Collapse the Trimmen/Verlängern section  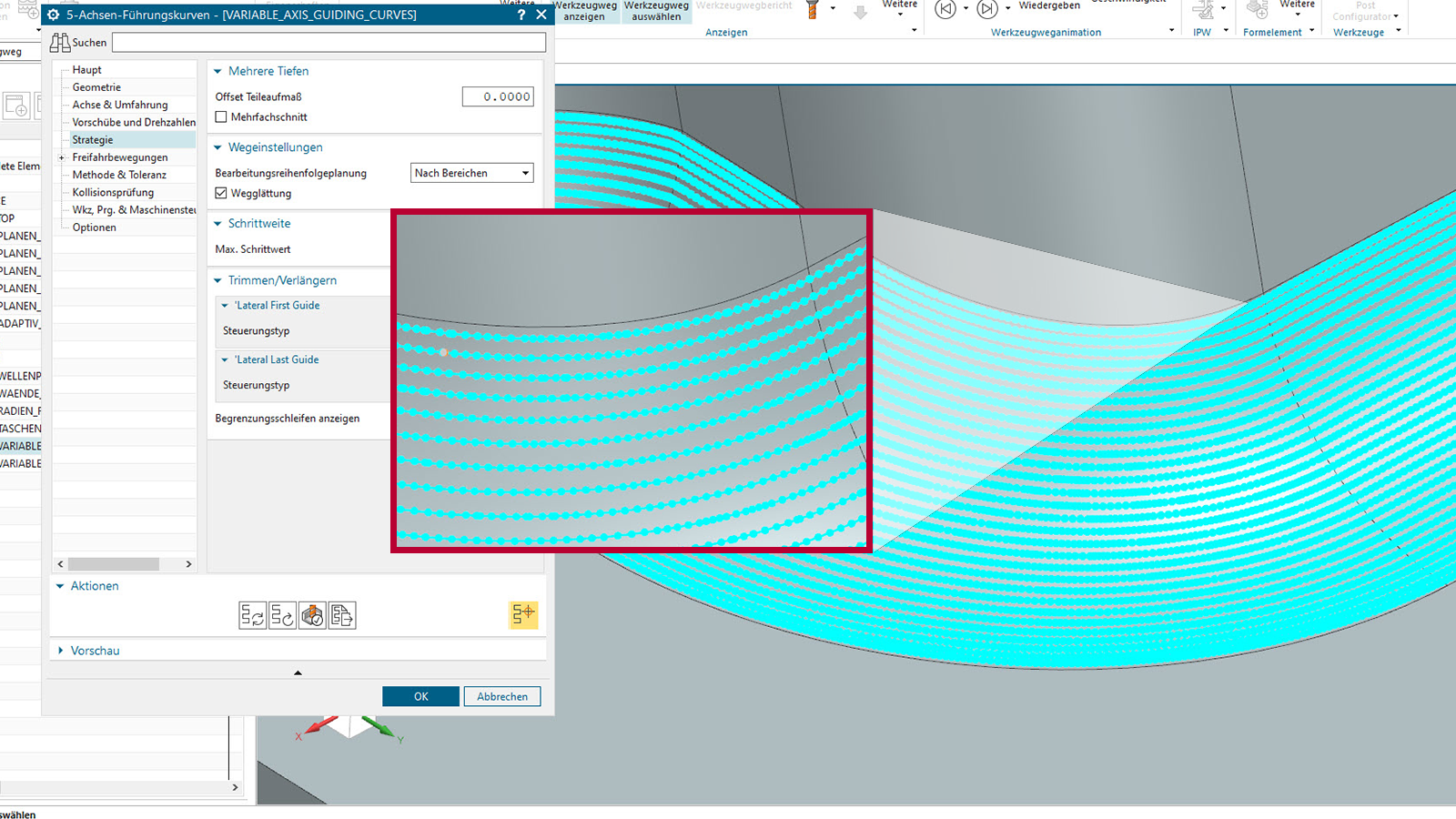tap(217, 281)
